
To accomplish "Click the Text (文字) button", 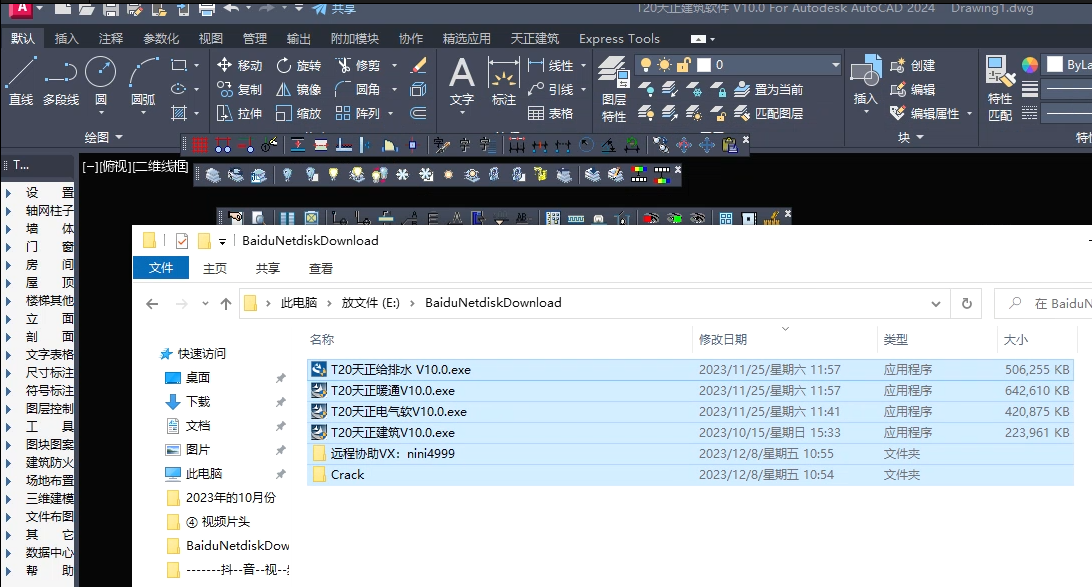I will click(462, 82).
